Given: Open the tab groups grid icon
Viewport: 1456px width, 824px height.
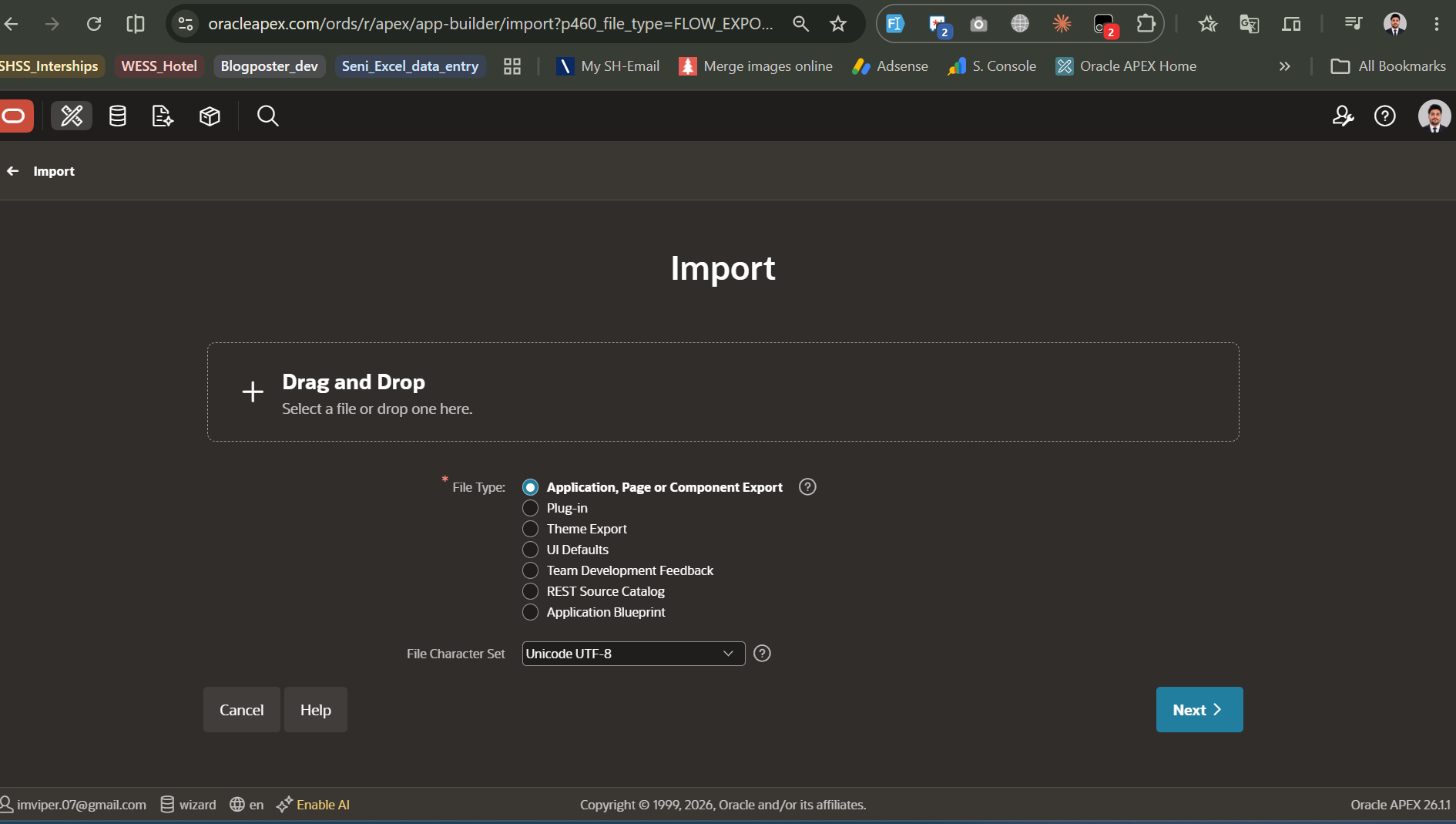Looking at the screenshot, I should click(x=512, y=66).
